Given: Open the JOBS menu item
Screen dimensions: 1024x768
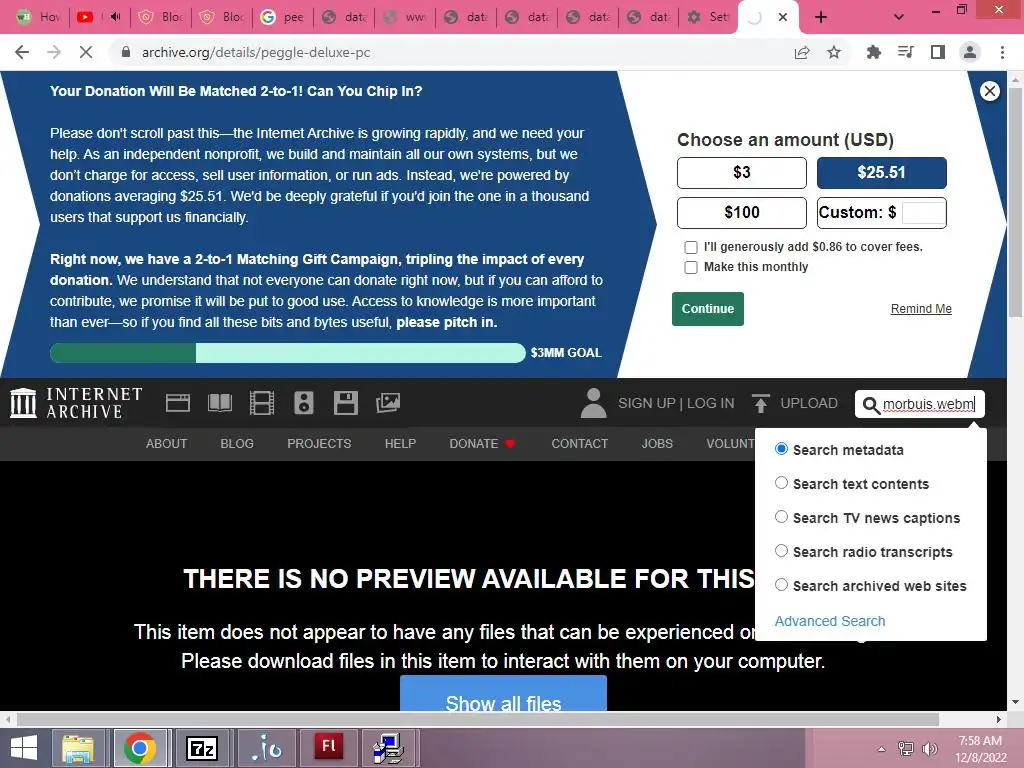Looking at the screenshot, I should click(x=657, y=444).
